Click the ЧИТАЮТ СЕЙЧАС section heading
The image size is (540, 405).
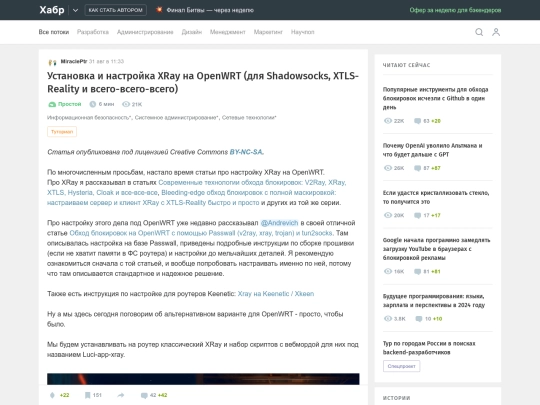[x=406, y=65]
